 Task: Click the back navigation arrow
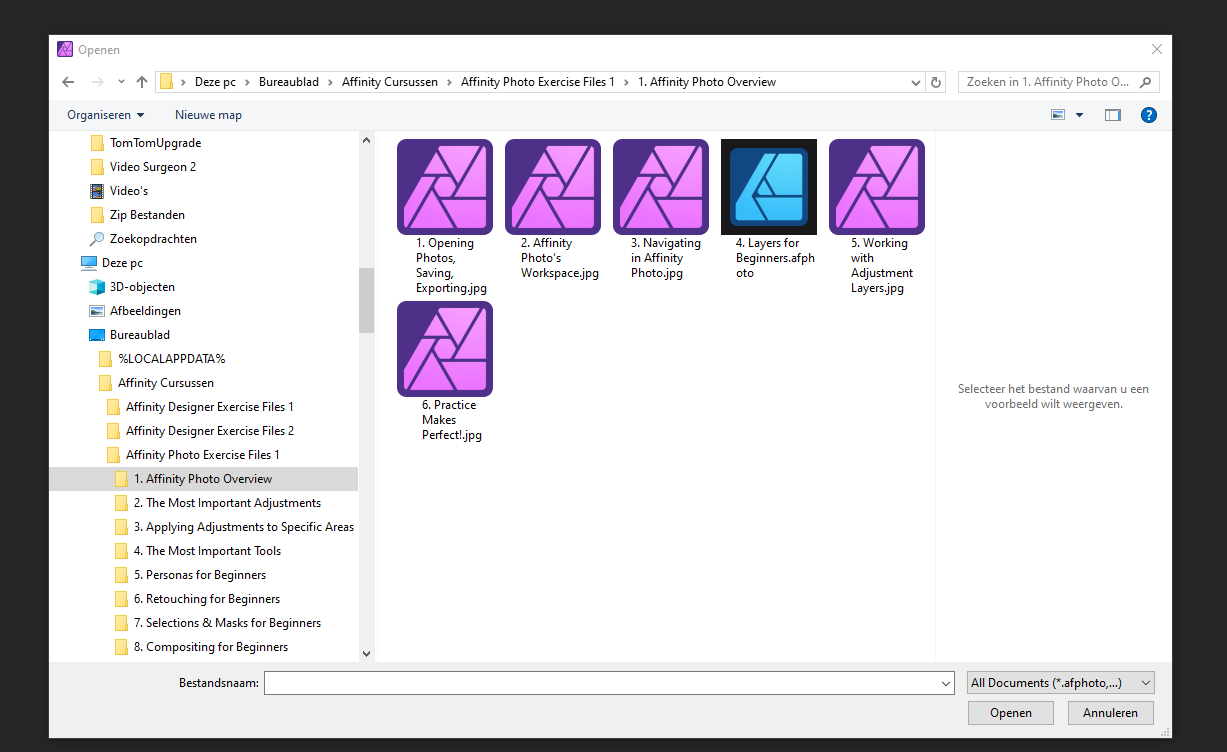click(67, 82)
